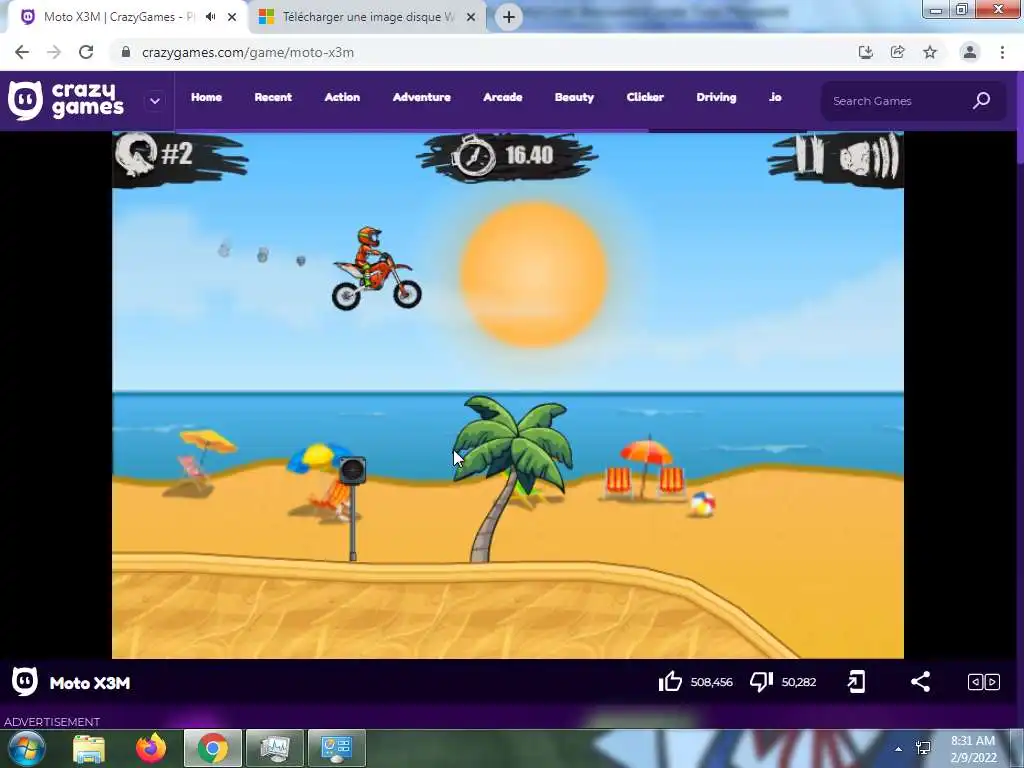
Task: Open the Arcade games category
Action: 502,97
